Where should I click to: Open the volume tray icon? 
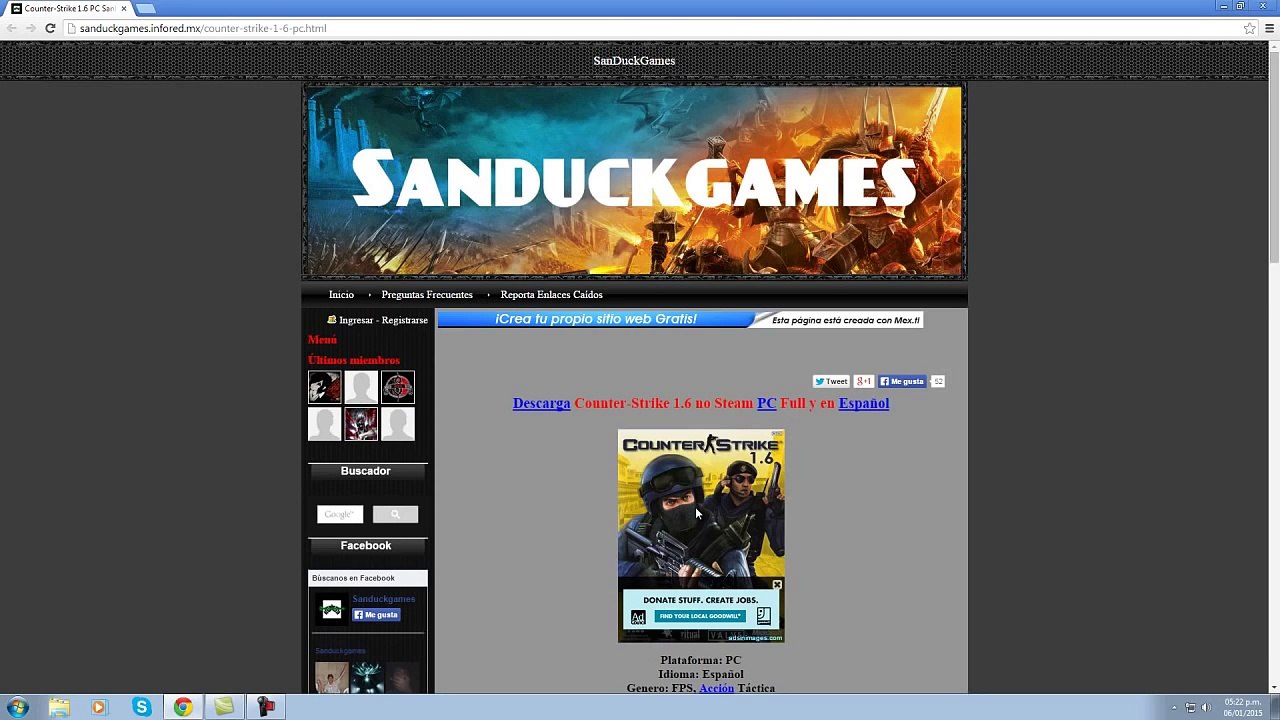coord(1206,708)
